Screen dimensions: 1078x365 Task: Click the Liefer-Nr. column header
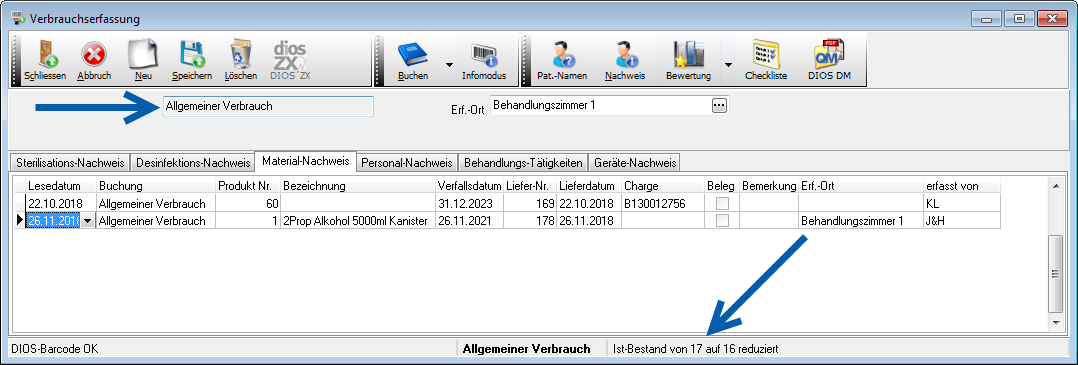(530, 186)
